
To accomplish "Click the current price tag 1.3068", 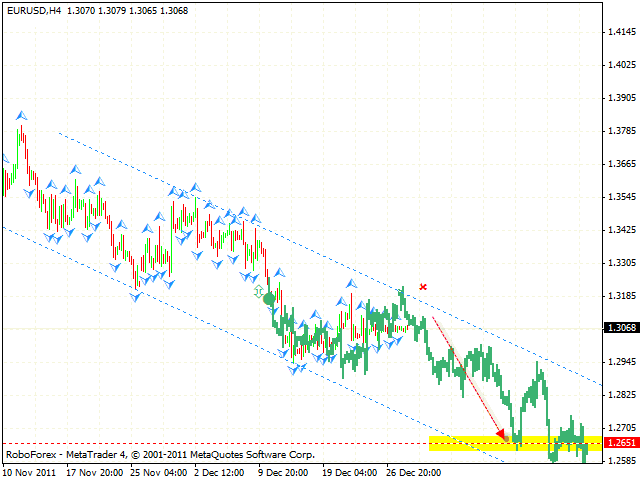I will click(x=619, y=327).
